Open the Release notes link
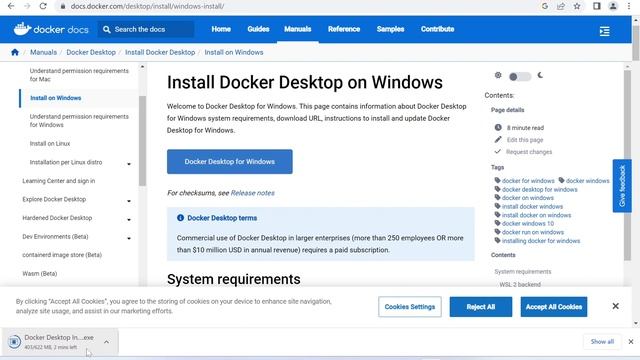The height and width of the screenshot is (360, 640). pos(253,193)
